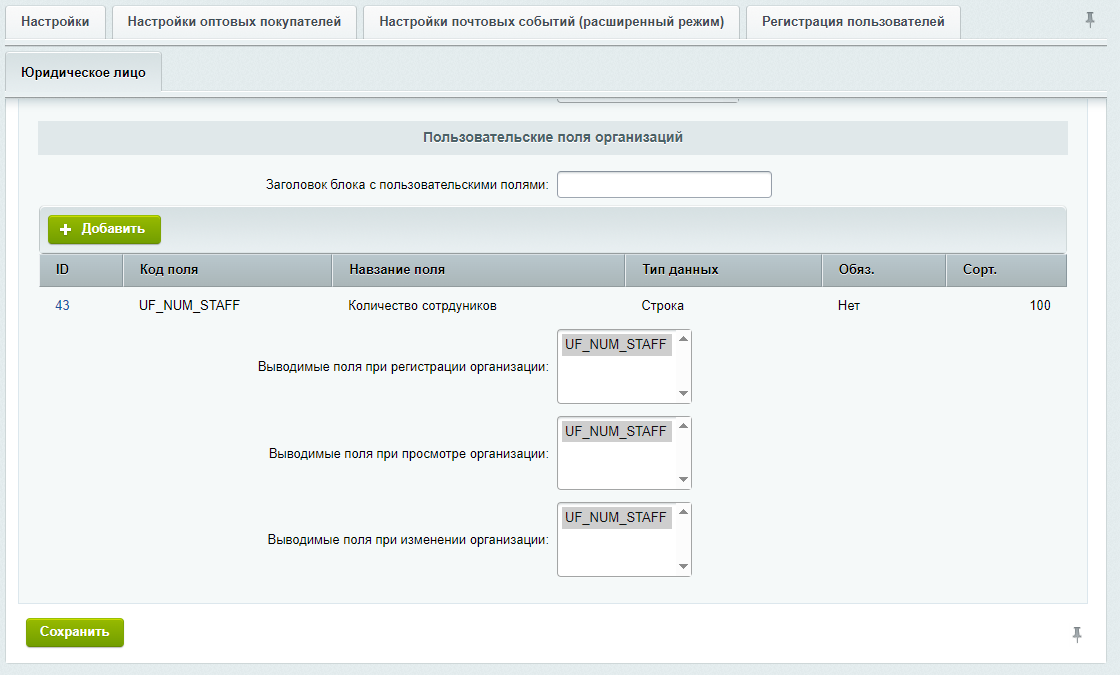Switch to Настройки оптовых покупателей tab
Viewport: 1120px width, 675px height.
234,22
